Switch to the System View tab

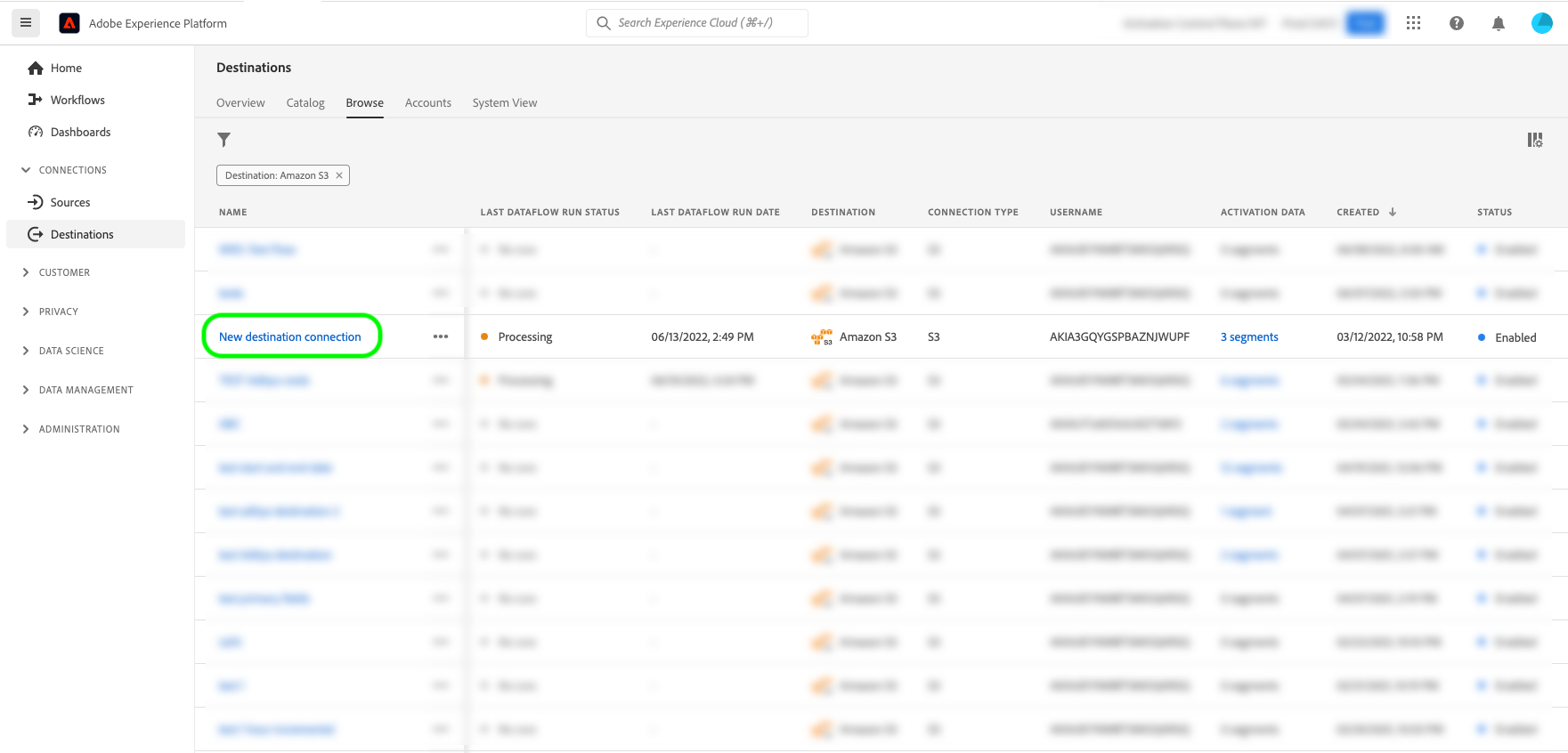click(505, 103)
